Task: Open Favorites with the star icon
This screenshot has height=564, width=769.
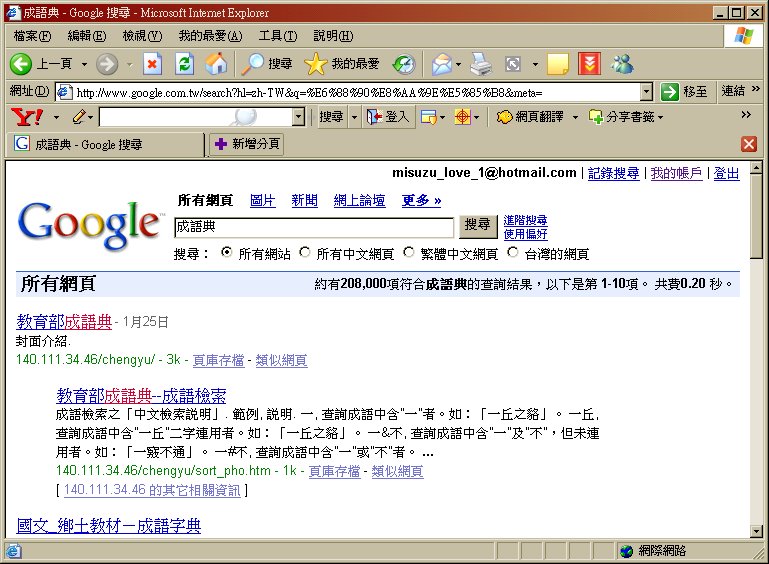Action: [342, 64]
